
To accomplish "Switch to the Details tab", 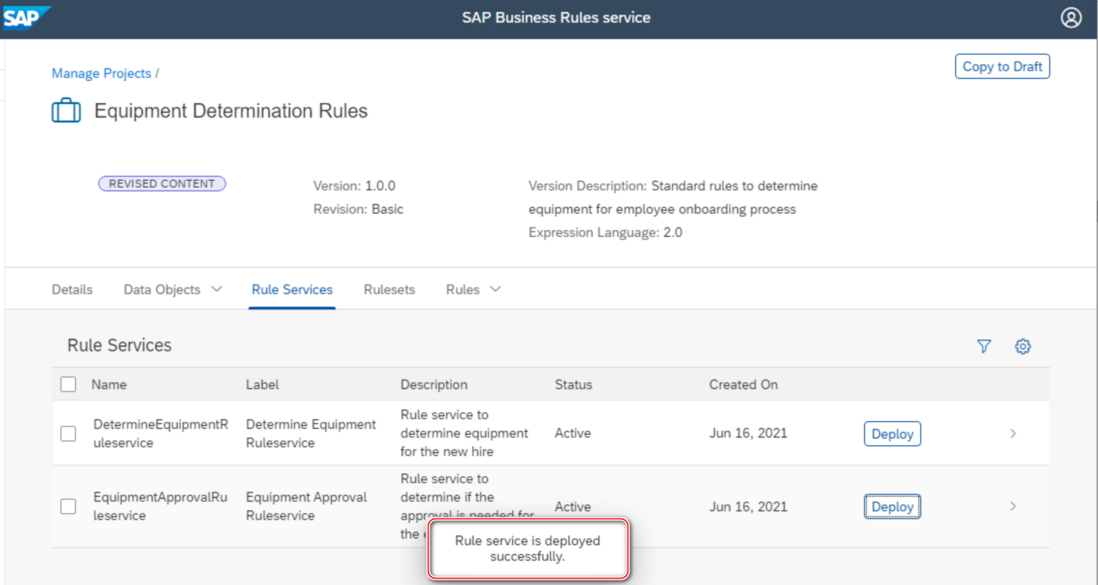I will [x=72, y=289].
